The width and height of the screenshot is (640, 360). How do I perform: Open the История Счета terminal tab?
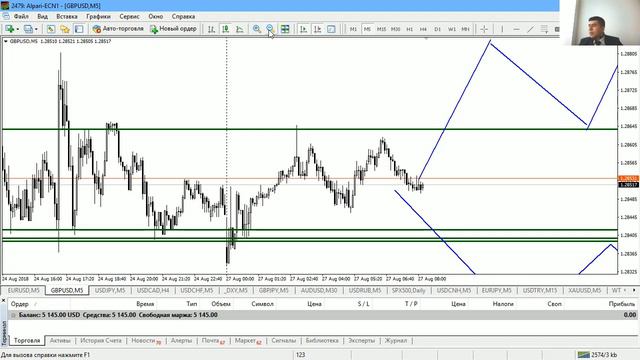101,340
